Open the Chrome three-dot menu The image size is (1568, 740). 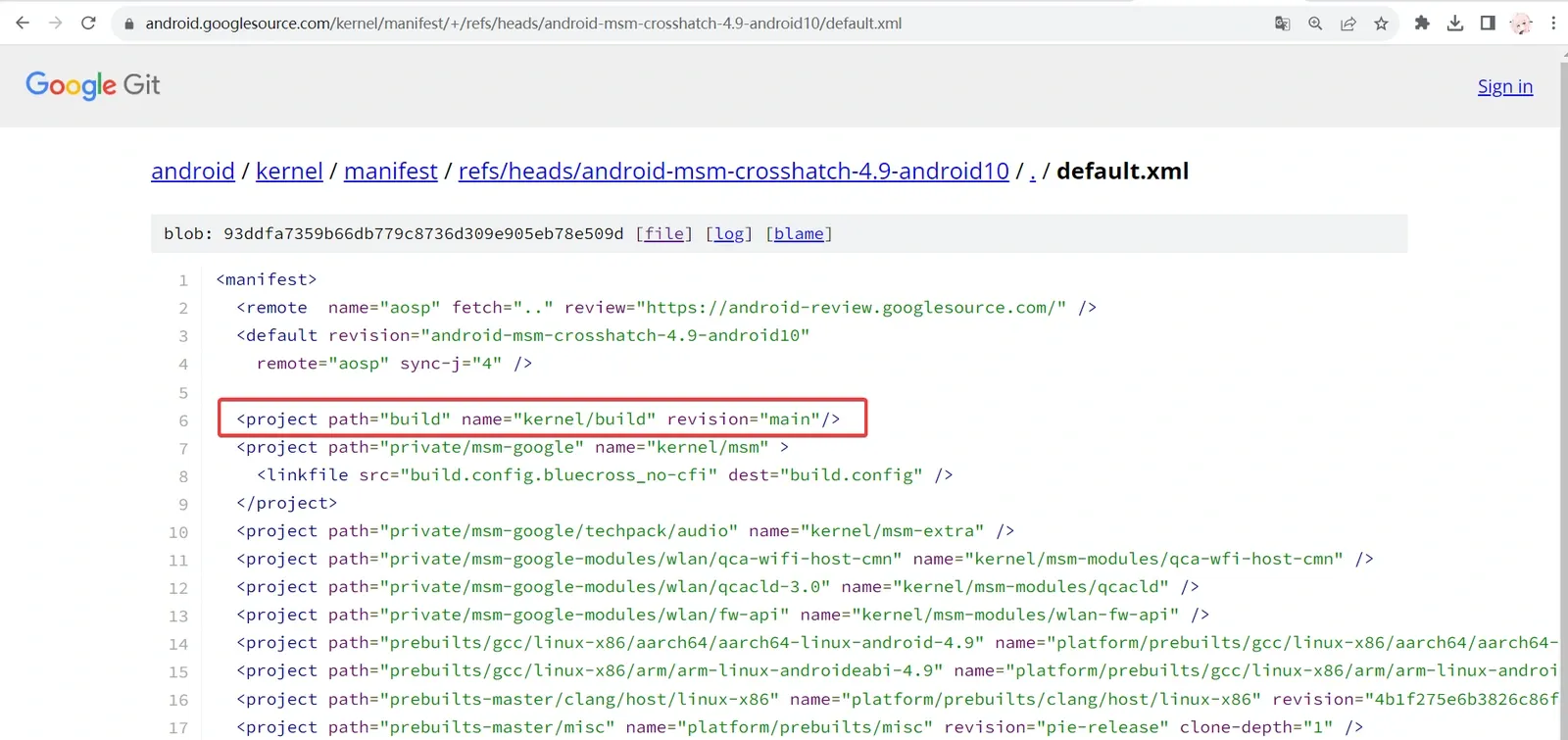pyautogui.click(x=1553, y=23)
